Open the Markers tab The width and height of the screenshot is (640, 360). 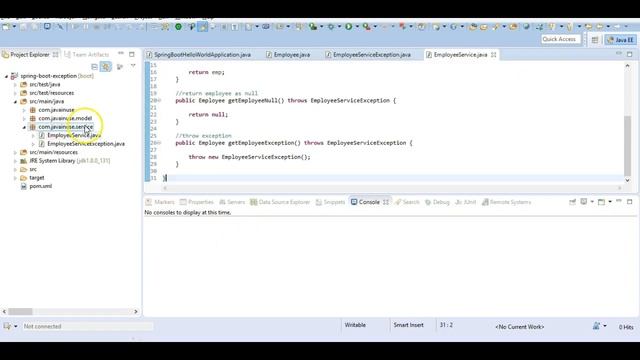click(x=160, y=202)
